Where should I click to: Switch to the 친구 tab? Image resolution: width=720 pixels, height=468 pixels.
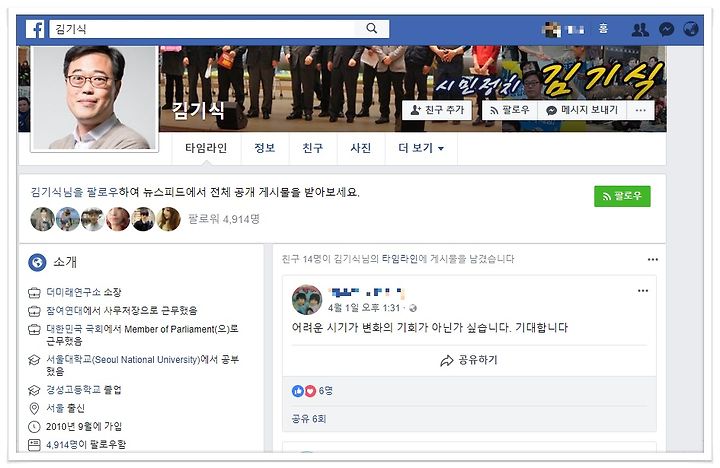point(313,148)
